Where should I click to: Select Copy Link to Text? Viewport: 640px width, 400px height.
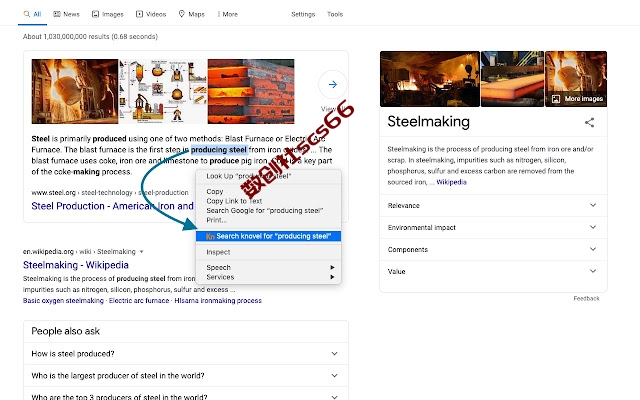[268, 201]
